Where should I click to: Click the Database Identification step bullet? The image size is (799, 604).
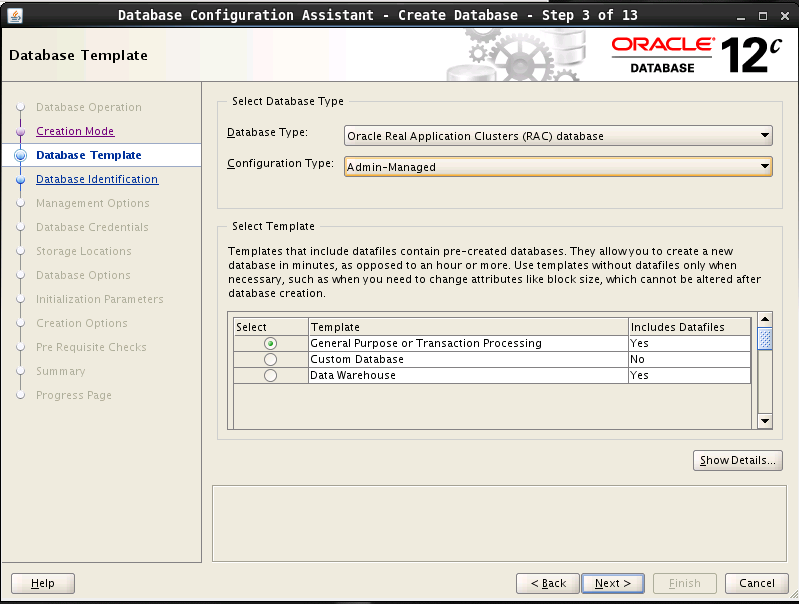click(x=19, y=180)
